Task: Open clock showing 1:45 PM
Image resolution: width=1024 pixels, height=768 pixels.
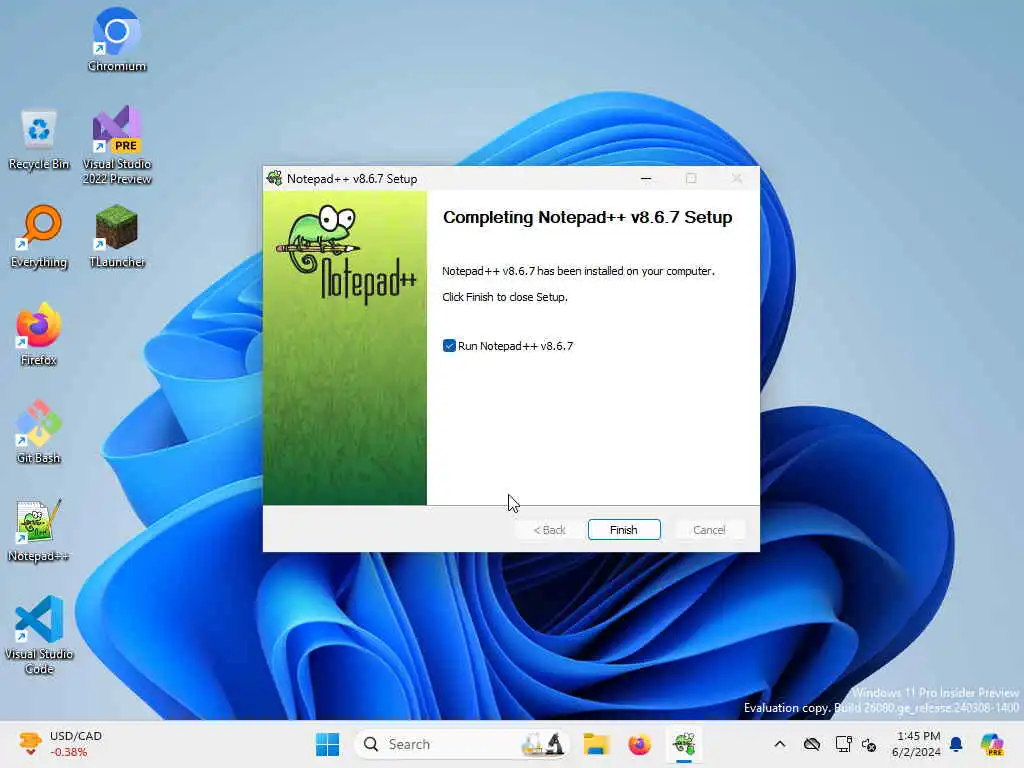Action: pos(918,744)
